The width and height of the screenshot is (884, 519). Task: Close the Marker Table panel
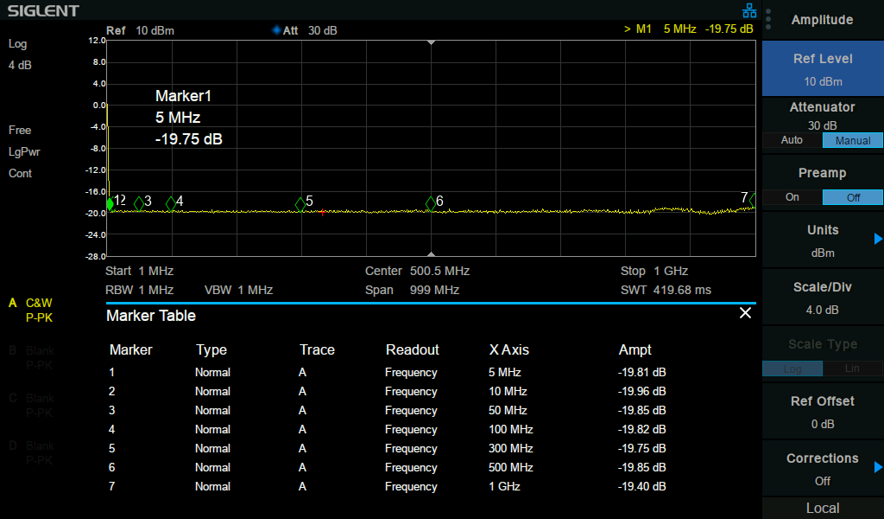pos(745,313)
